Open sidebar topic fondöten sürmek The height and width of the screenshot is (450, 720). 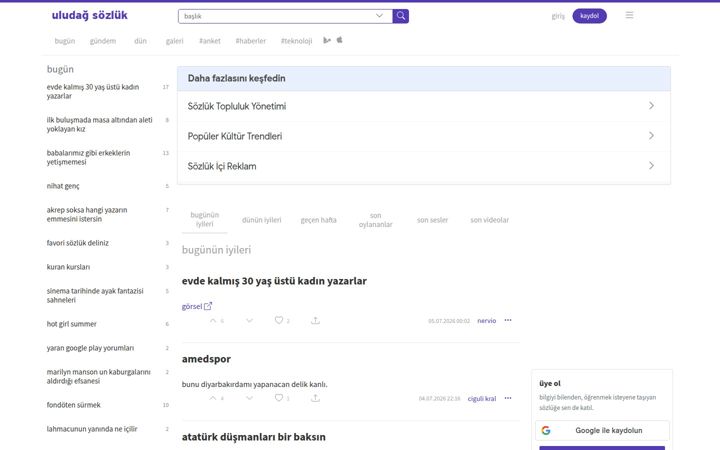click(73, 405)
